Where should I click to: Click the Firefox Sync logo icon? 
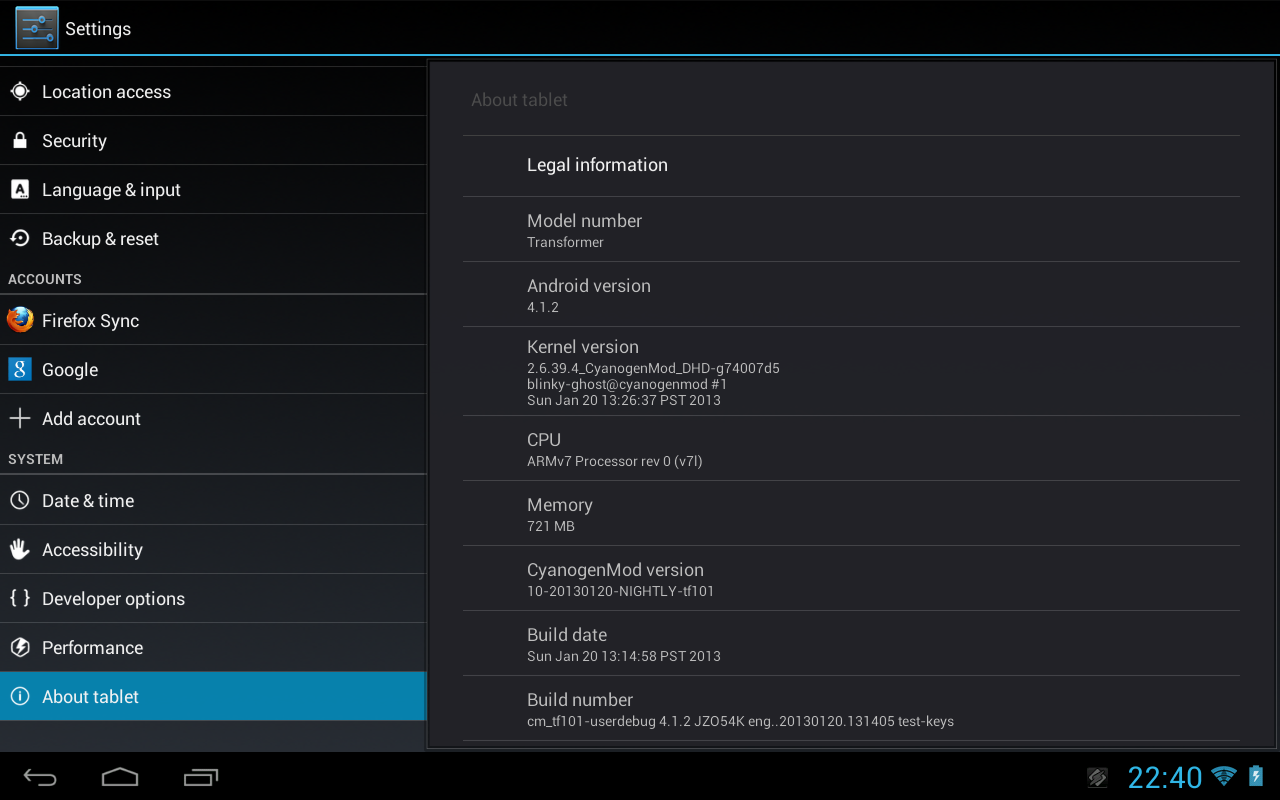click(x=20, y=320)
